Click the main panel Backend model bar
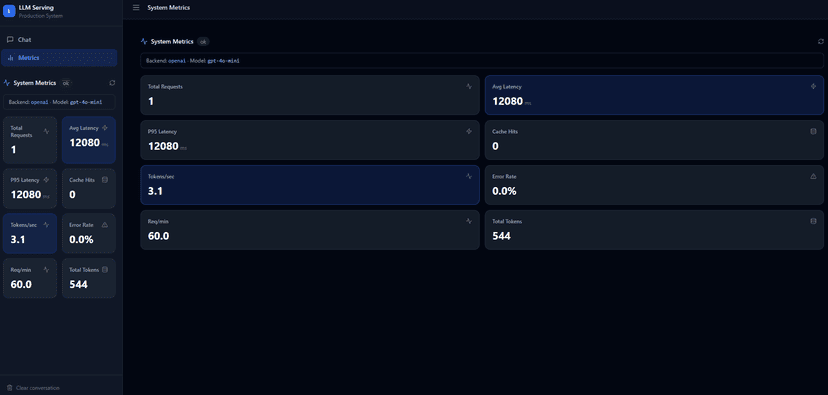 pyautogui.click(x=482, y=61)
